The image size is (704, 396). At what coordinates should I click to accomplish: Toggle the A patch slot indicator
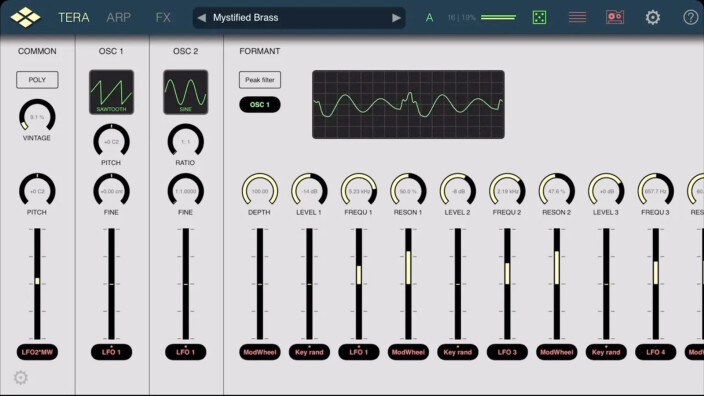point(429,18)
